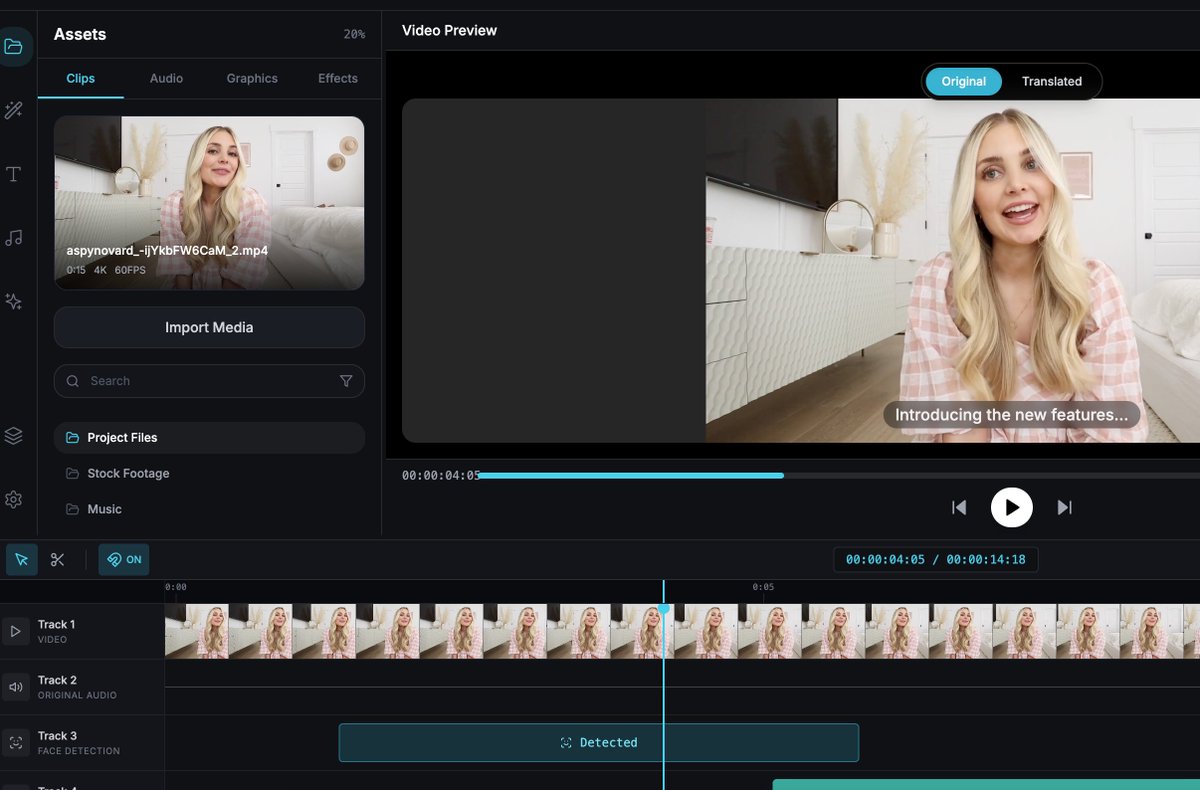The width and height of the screenshot is (1200, 790).
Task: Click the '0:15 4K 60FPS' clip info
Action: pyautogui.click(x=107, y=271)
